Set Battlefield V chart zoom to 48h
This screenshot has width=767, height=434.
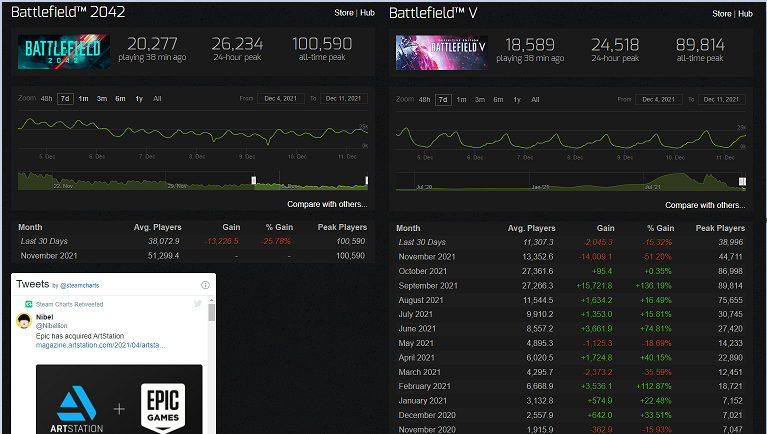tap(424, 99)
